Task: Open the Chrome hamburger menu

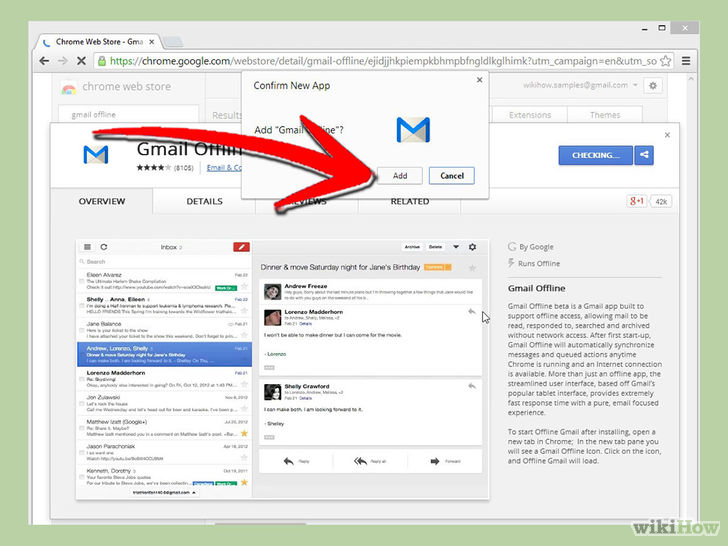Action: 686,61
